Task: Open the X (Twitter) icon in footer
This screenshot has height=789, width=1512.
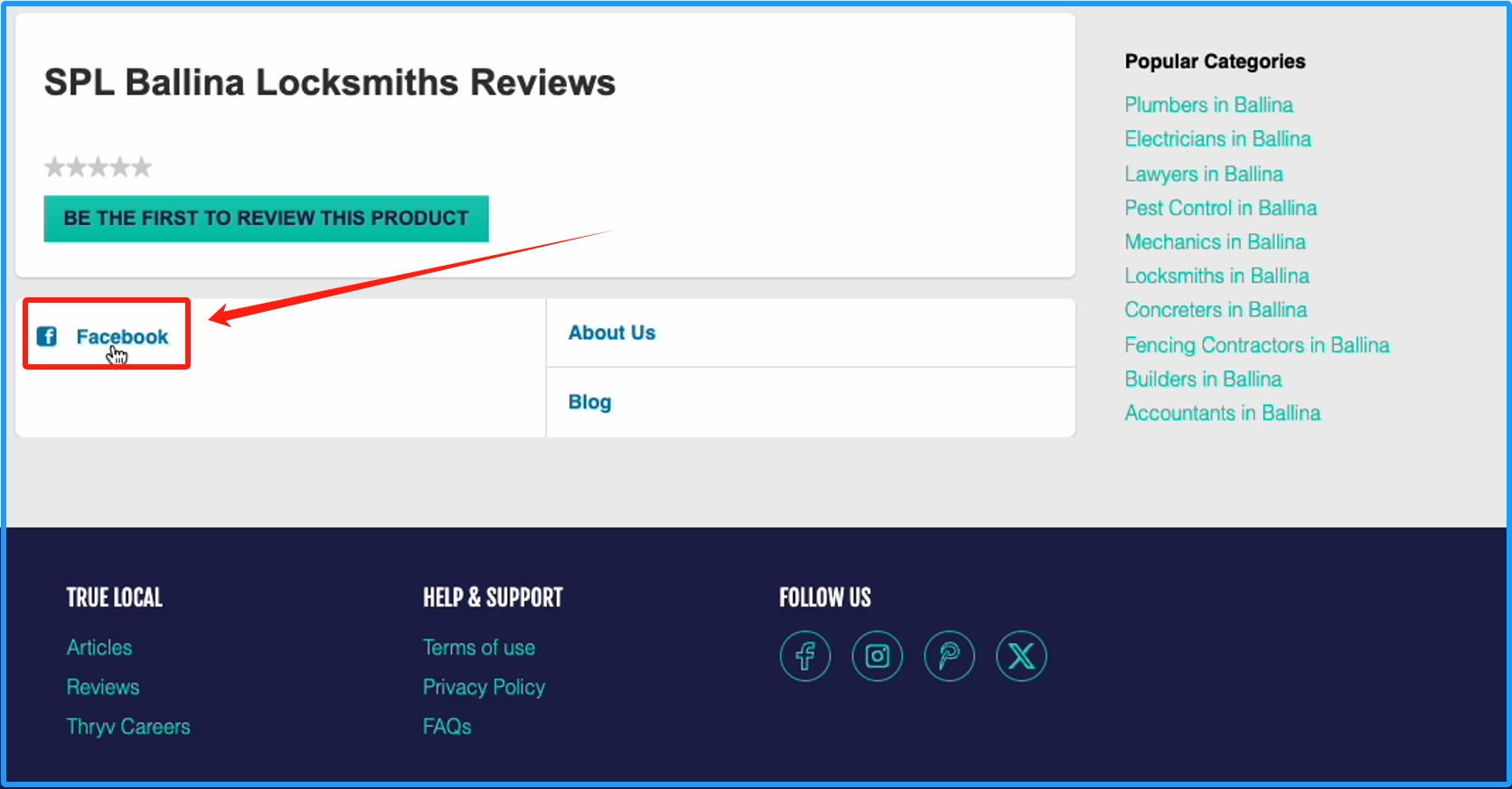Action: [x=1021, y=656]
